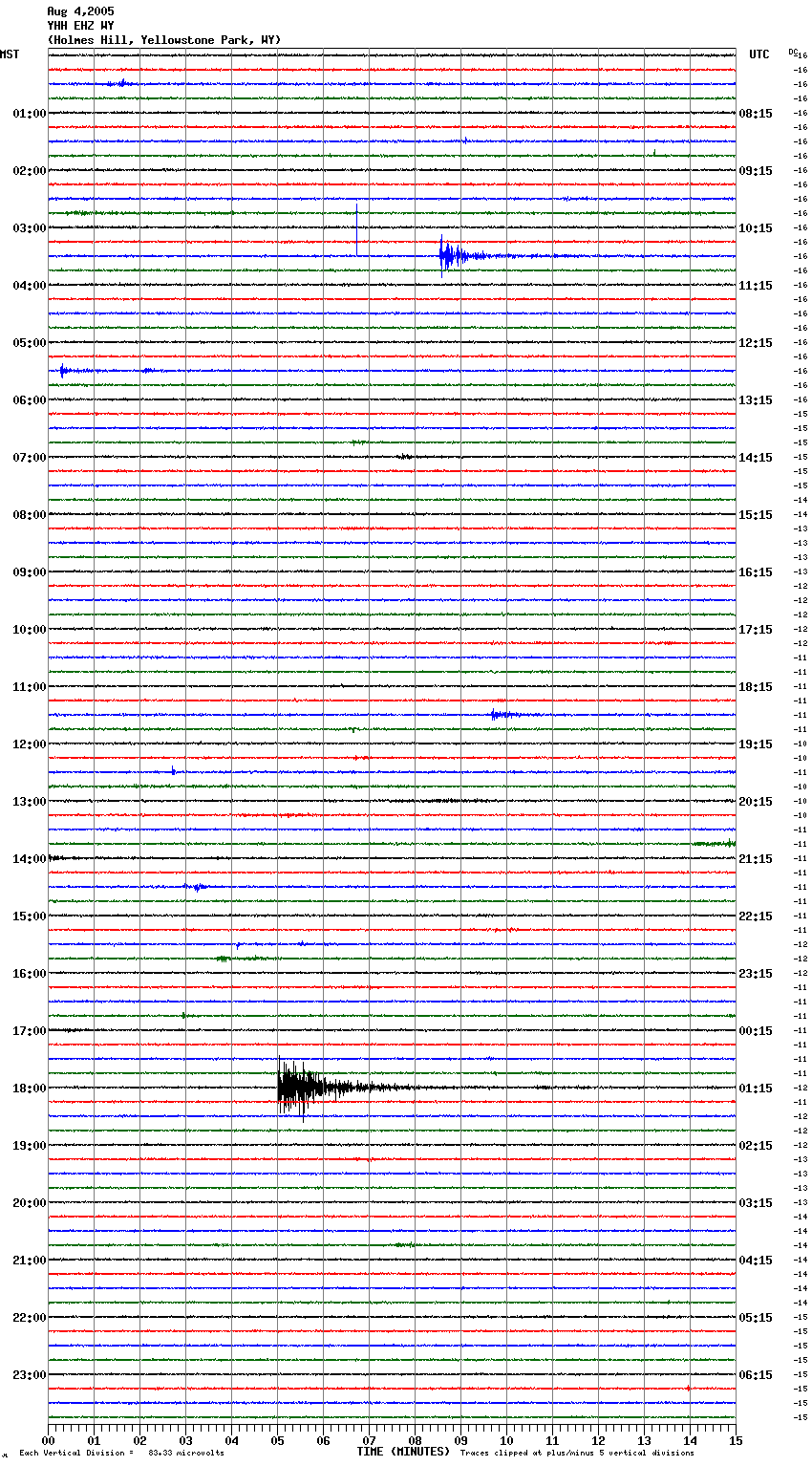The height and width of the screenshot is (1466, 812).
Task: Click the date label Aug 4,2005
Action: (x=80, y=11)
